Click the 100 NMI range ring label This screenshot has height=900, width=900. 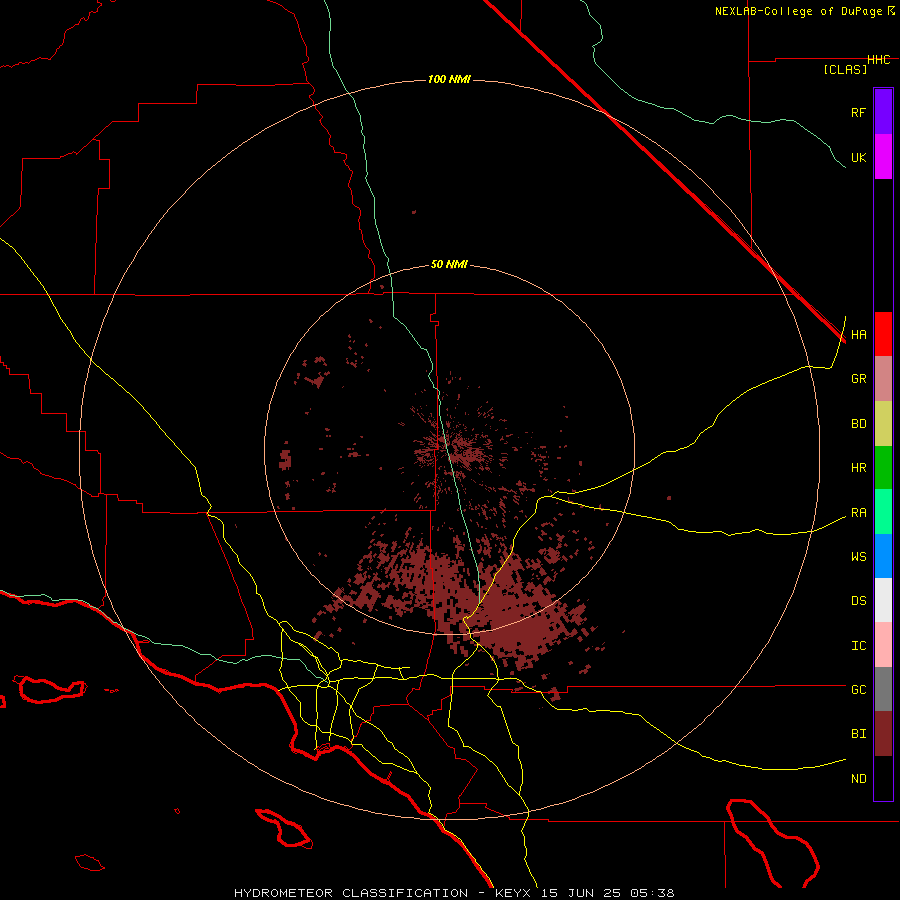(x=449, y=79)
